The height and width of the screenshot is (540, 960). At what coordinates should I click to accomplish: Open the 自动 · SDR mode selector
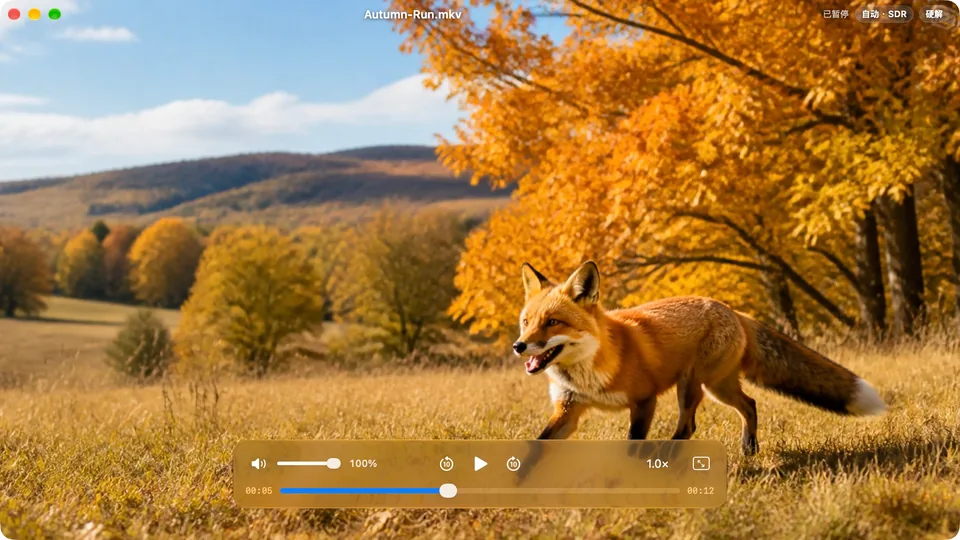(884, 14)
